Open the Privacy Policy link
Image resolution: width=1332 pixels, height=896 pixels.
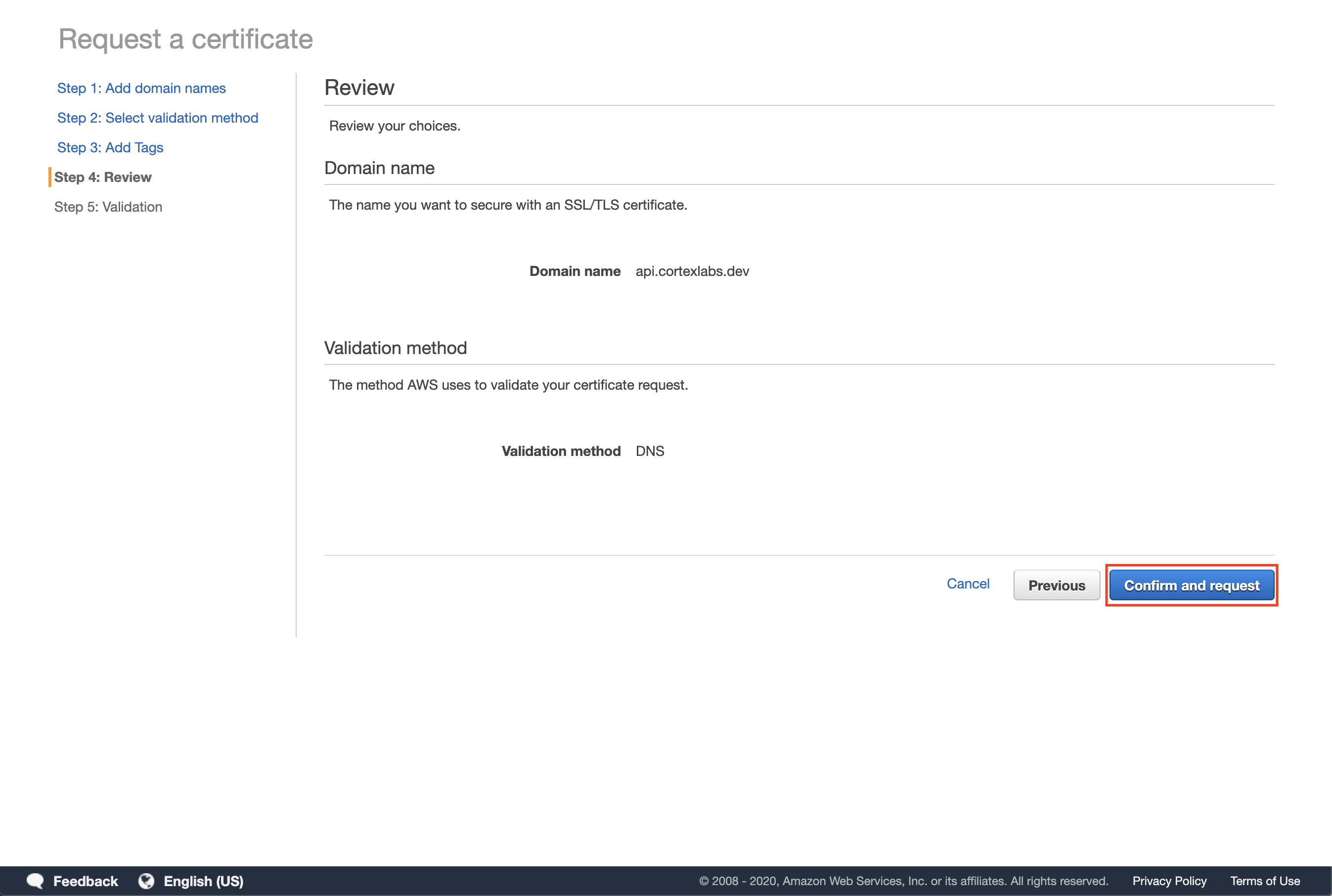[1169, 881]
